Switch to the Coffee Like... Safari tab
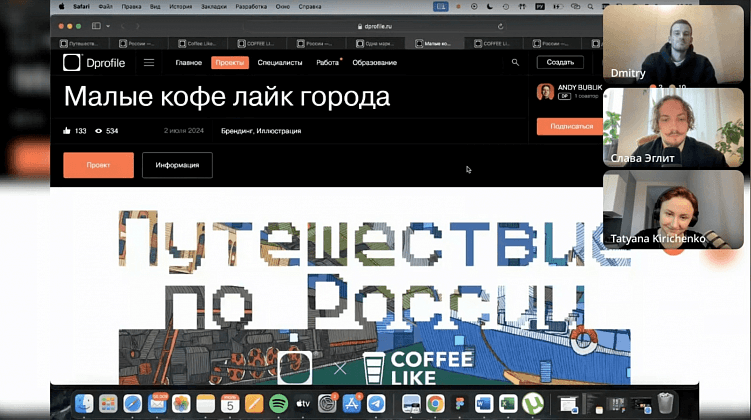 click(197, 44)
